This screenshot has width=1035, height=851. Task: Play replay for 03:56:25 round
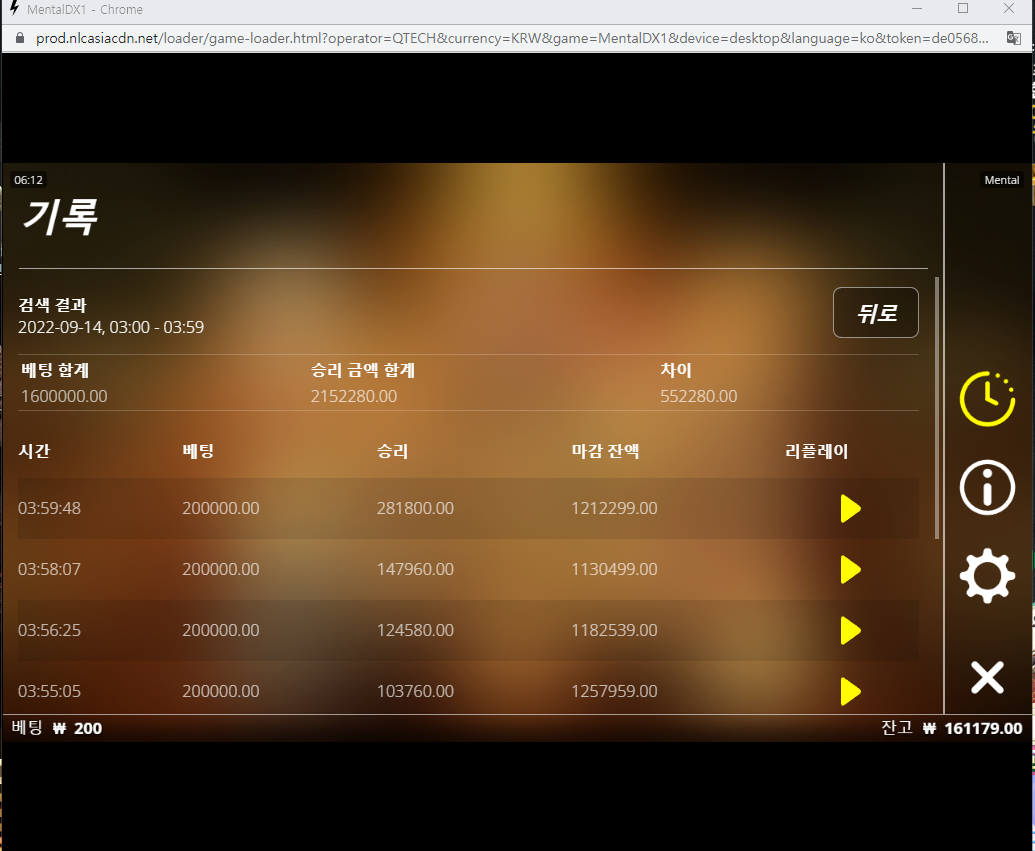850,630
